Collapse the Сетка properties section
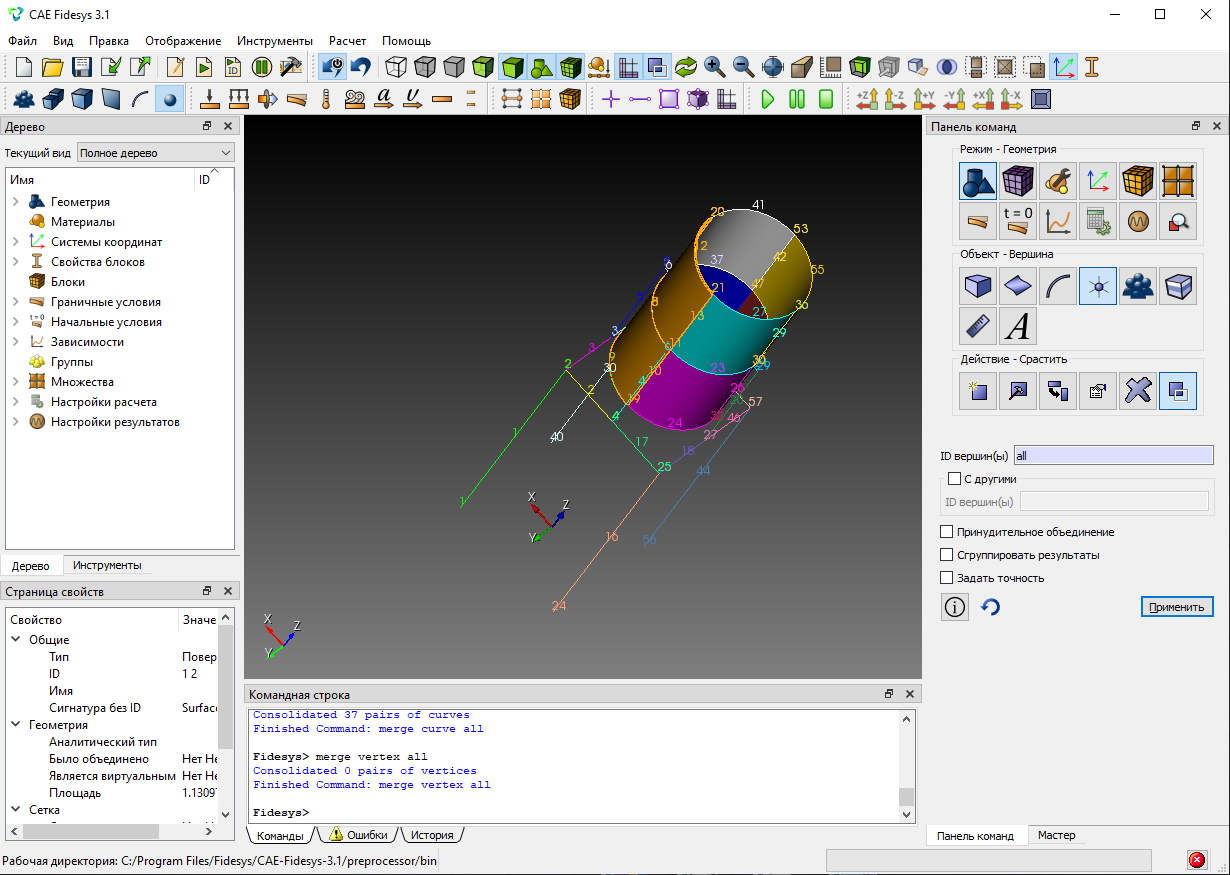 tap(16, 810)
